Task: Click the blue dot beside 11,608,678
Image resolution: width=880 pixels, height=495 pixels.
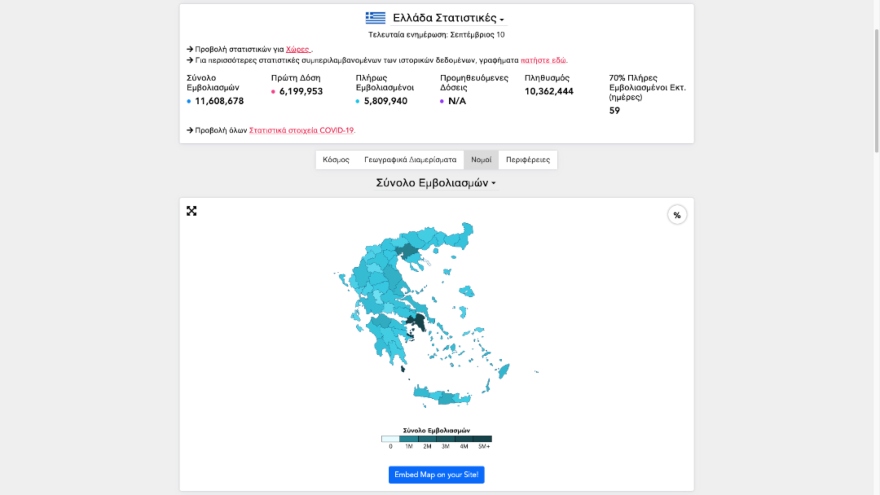Action: [x=189, y=102]
